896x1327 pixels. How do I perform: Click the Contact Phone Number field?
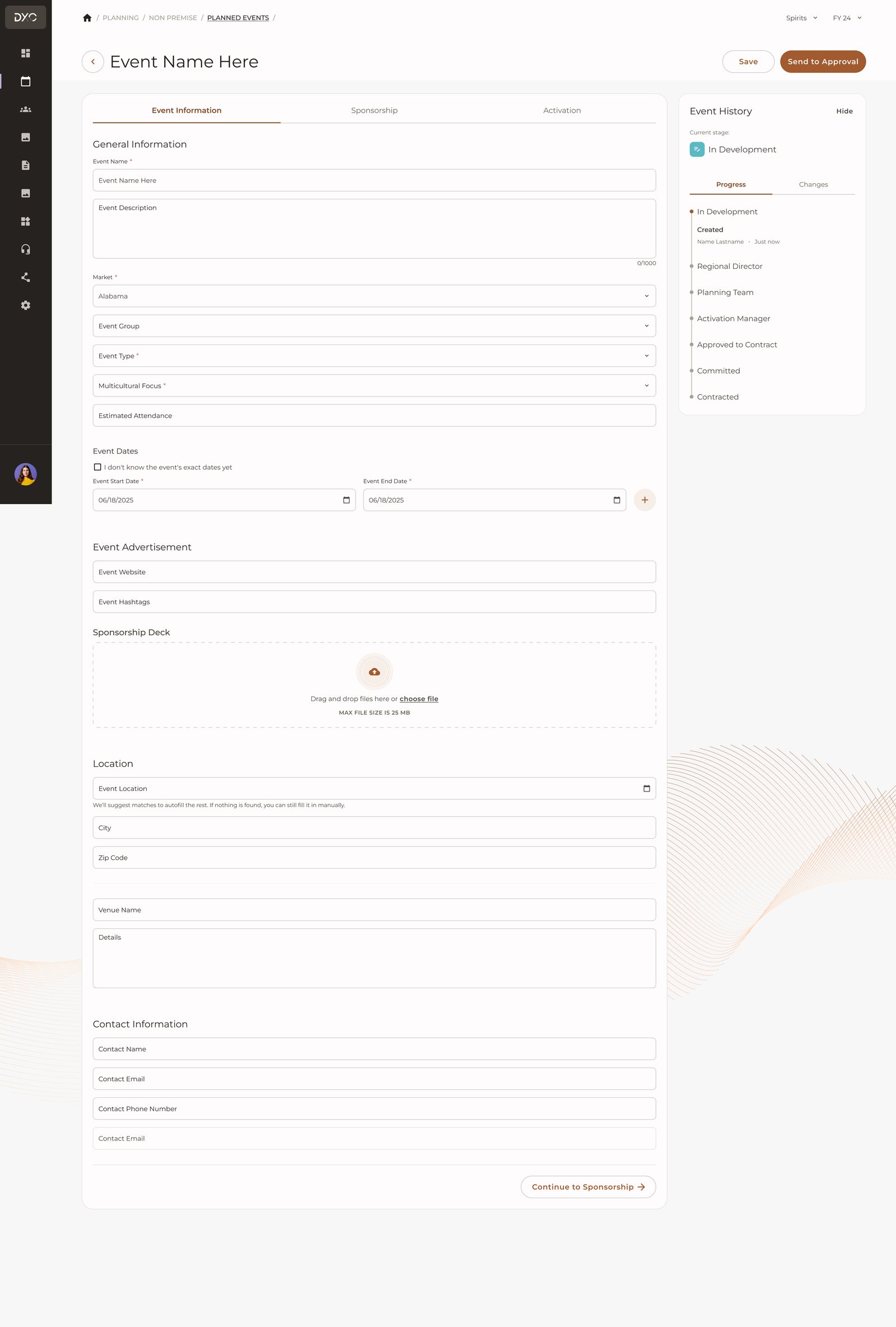[x=375, y=1109]
